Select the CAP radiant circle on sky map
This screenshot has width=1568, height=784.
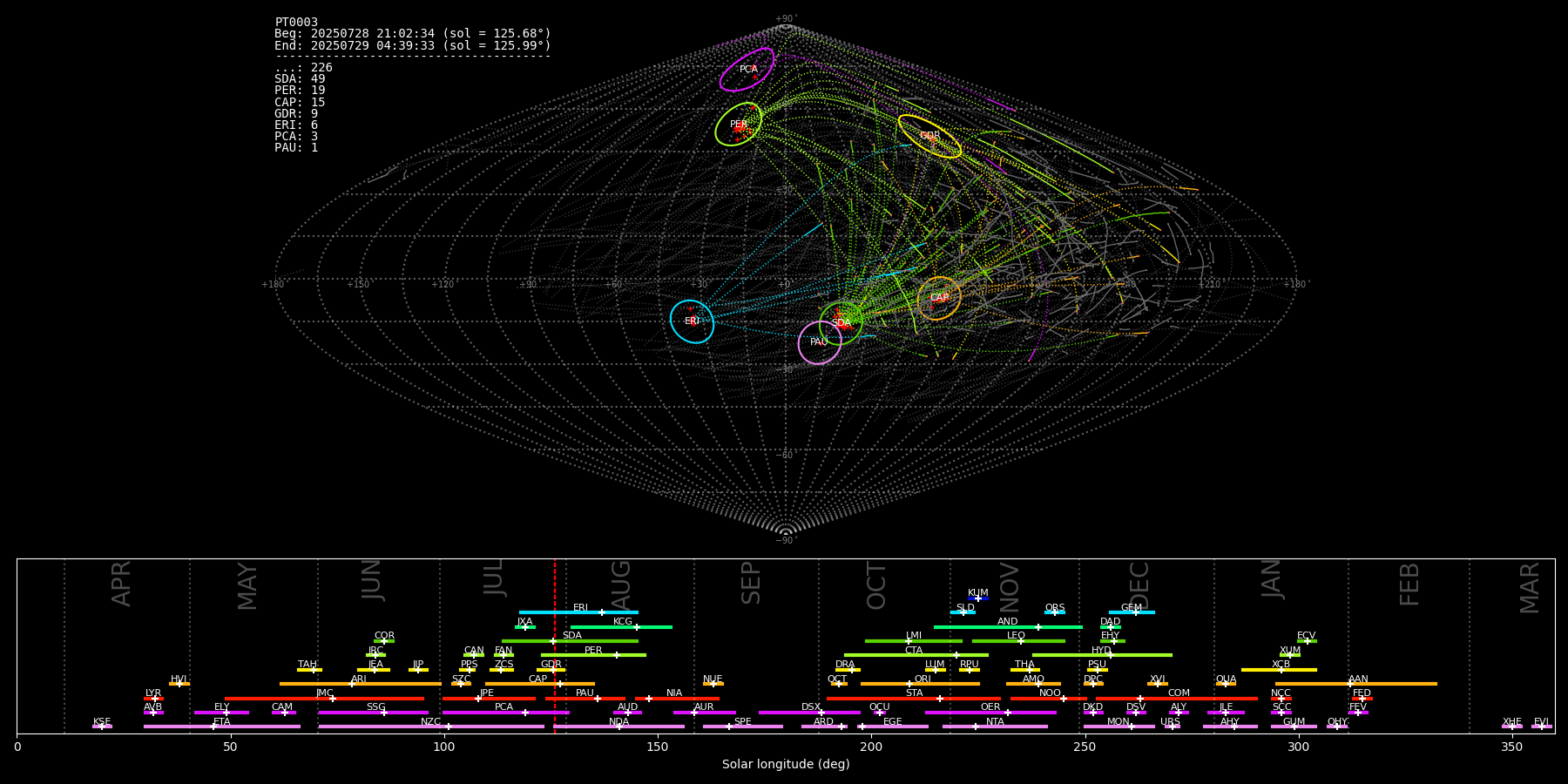click(x=939, y=298)
